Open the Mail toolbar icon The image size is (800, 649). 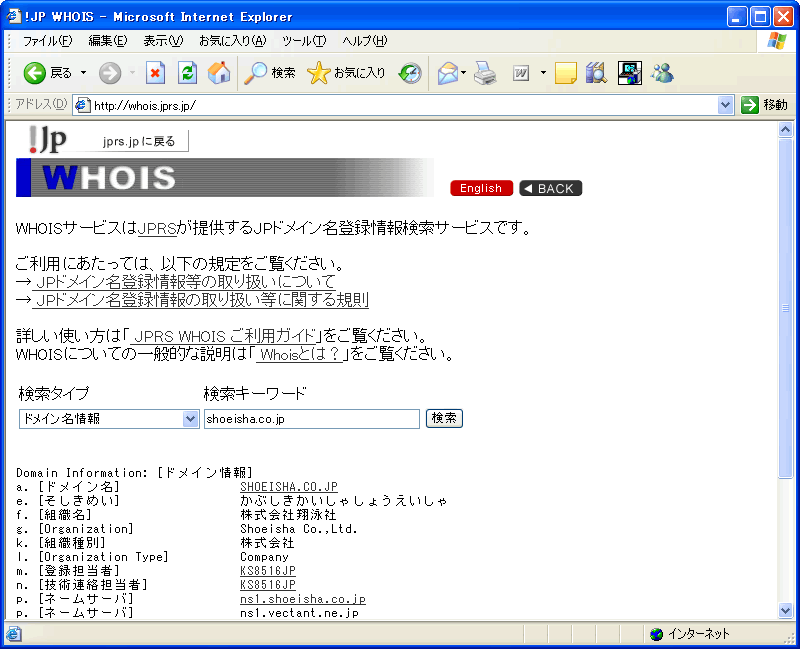447,73
